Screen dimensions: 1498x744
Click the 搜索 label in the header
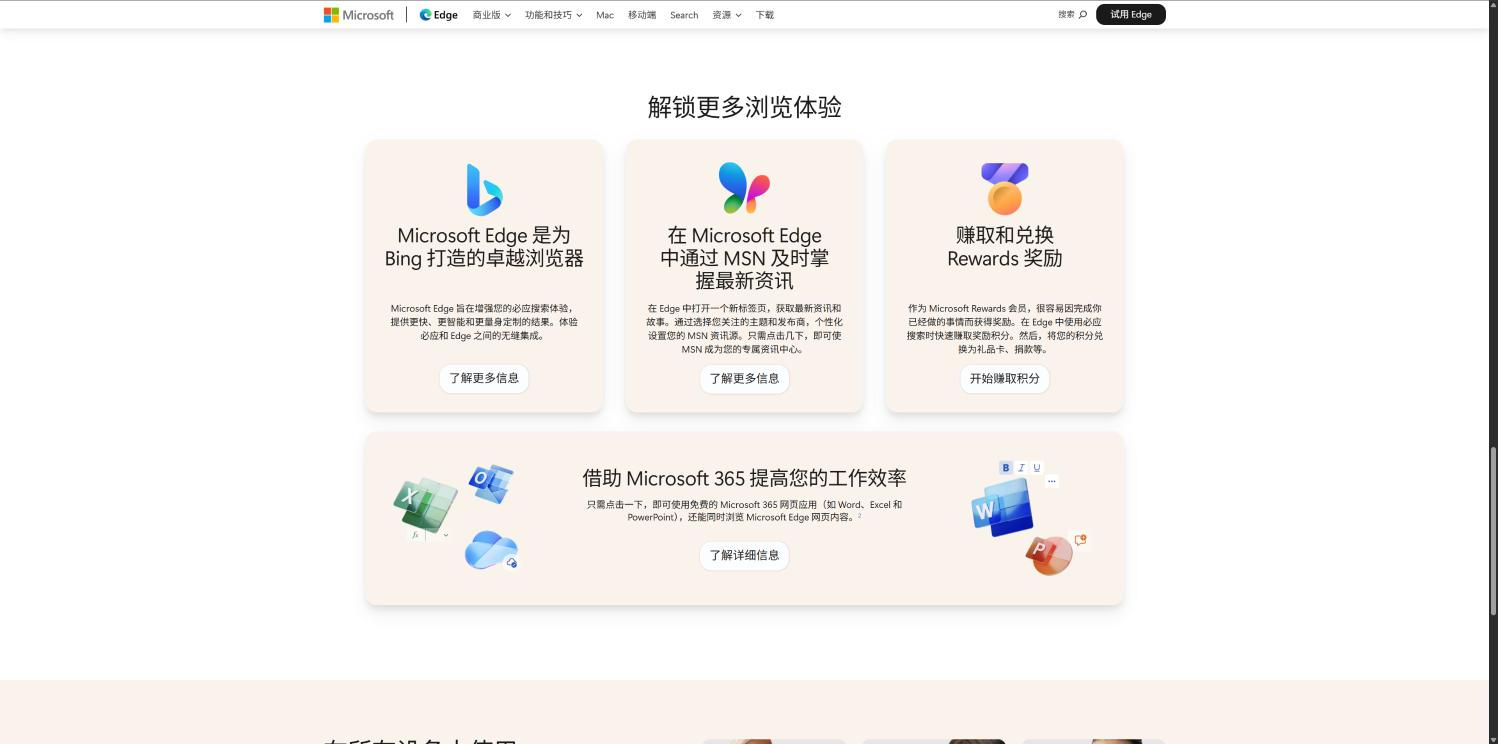(x=1066, y=15)
